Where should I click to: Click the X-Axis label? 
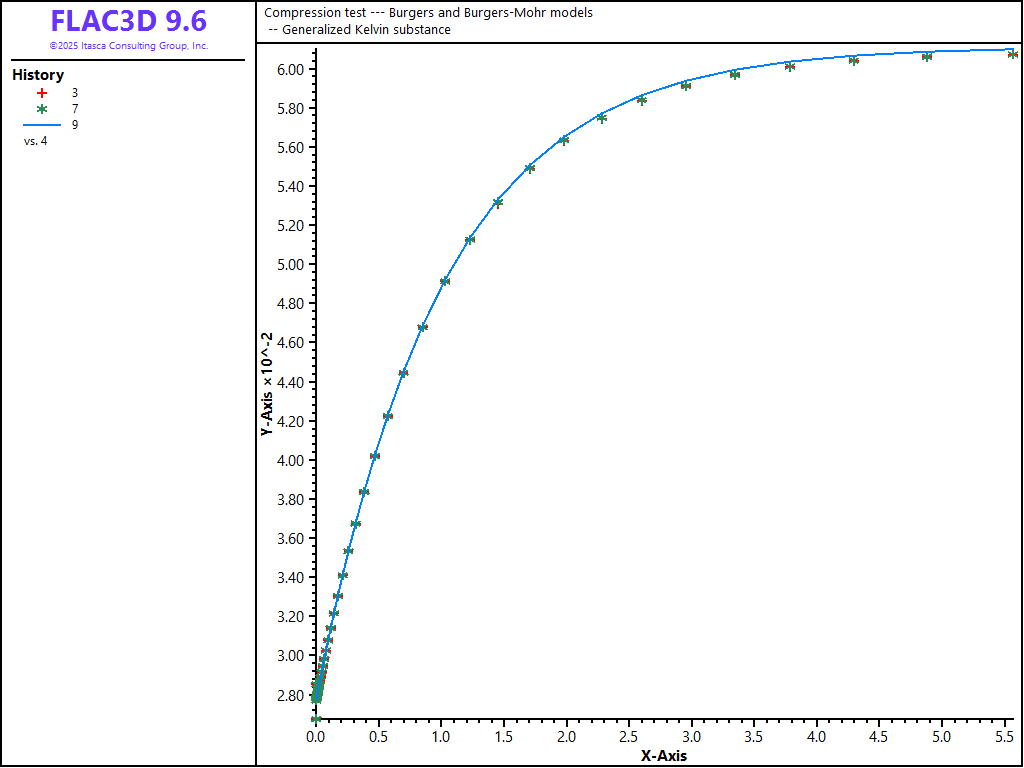pyautogui.click(x=664, y=756)
